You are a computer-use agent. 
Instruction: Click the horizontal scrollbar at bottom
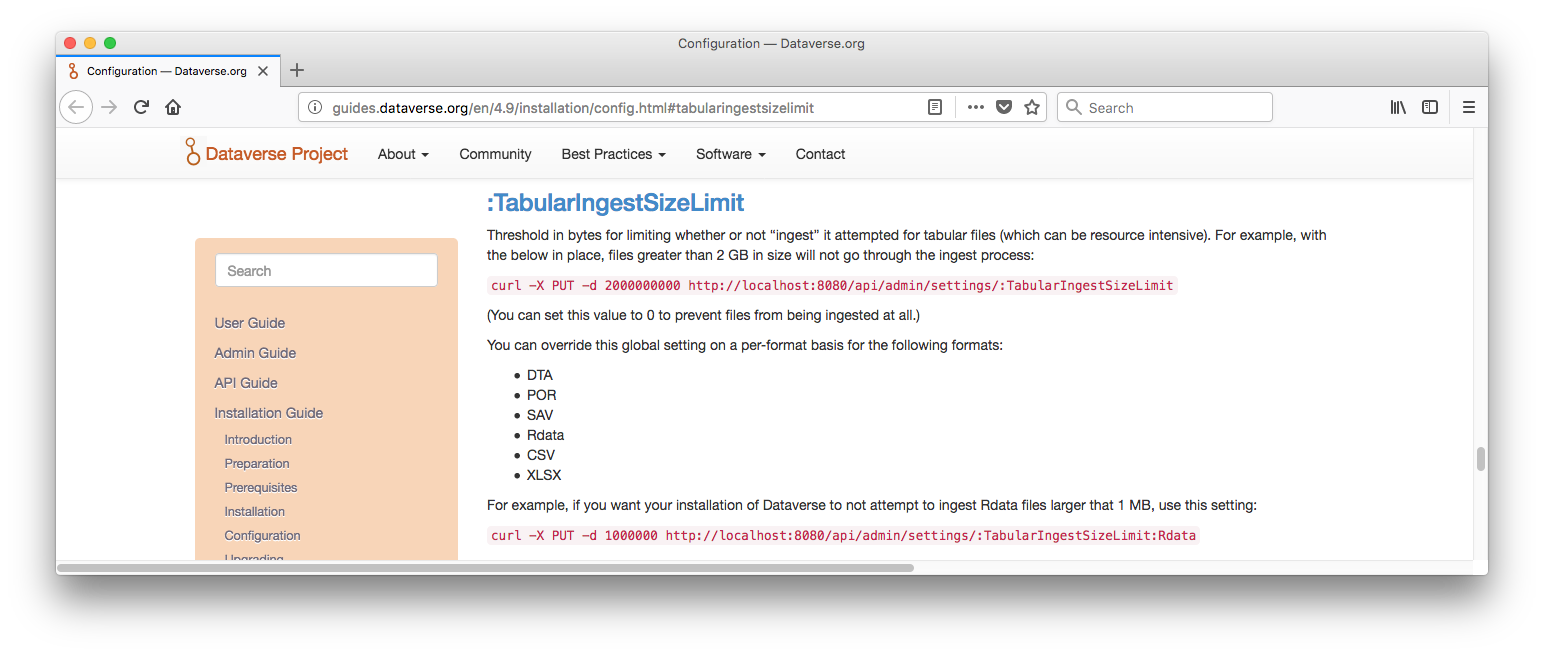[x=486, y=567]
